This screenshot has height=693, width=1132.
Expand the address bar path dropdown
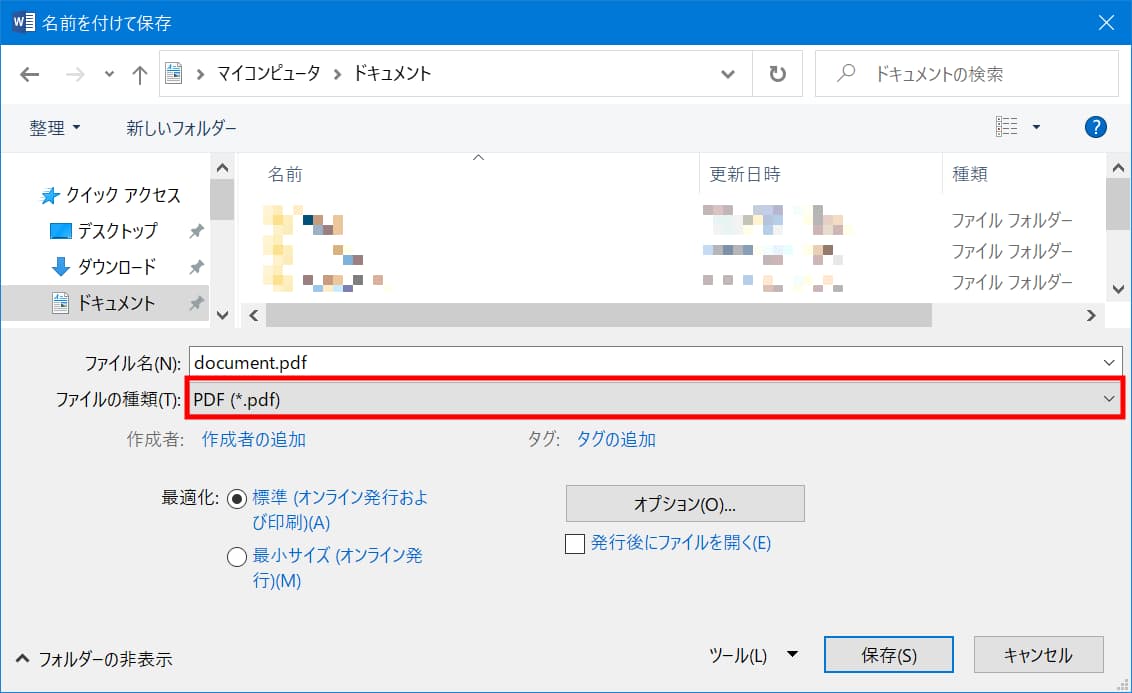729,74
